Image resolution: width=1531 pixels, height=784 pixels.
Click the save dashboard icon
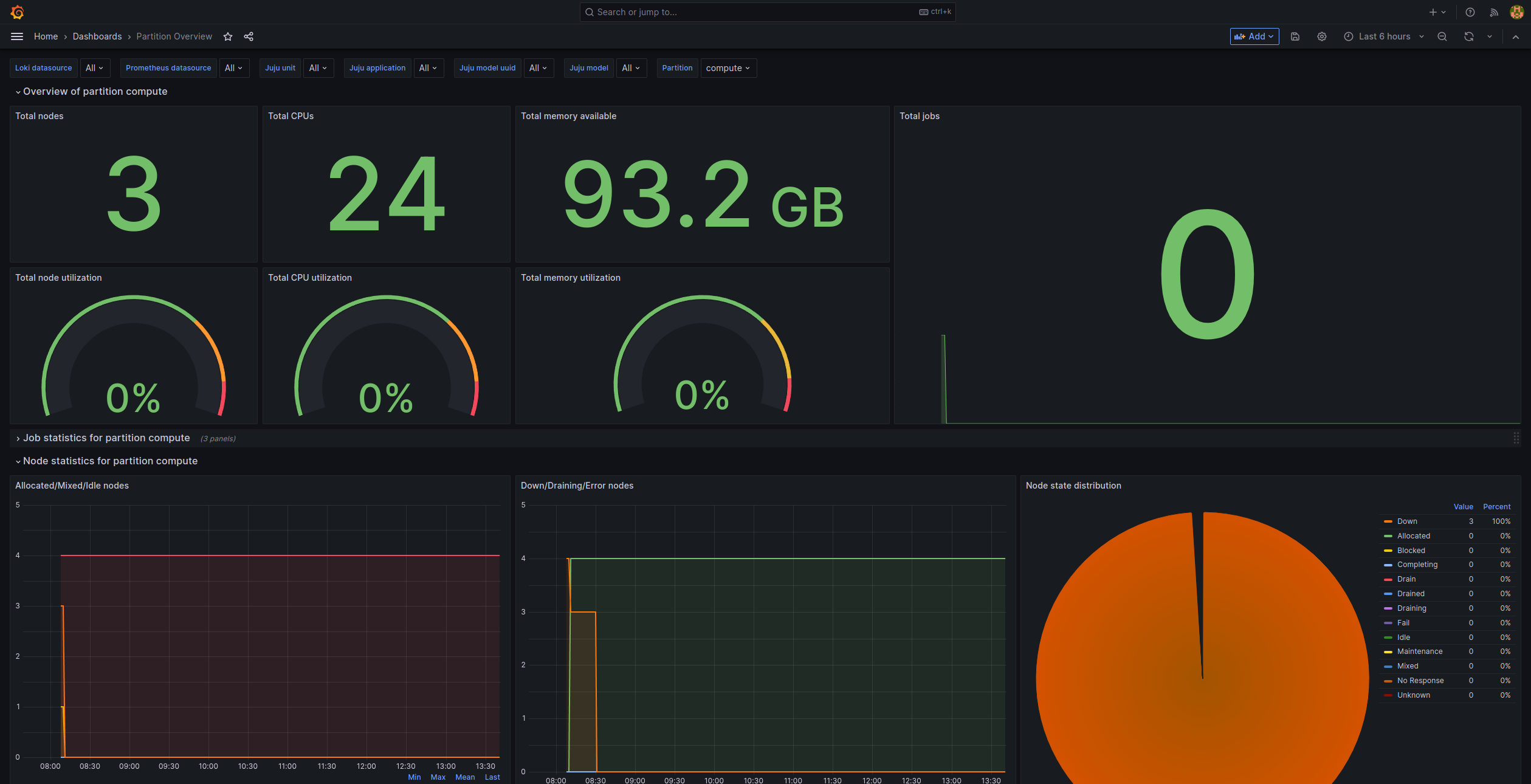pyautogui.click(x=1295, y=36)
